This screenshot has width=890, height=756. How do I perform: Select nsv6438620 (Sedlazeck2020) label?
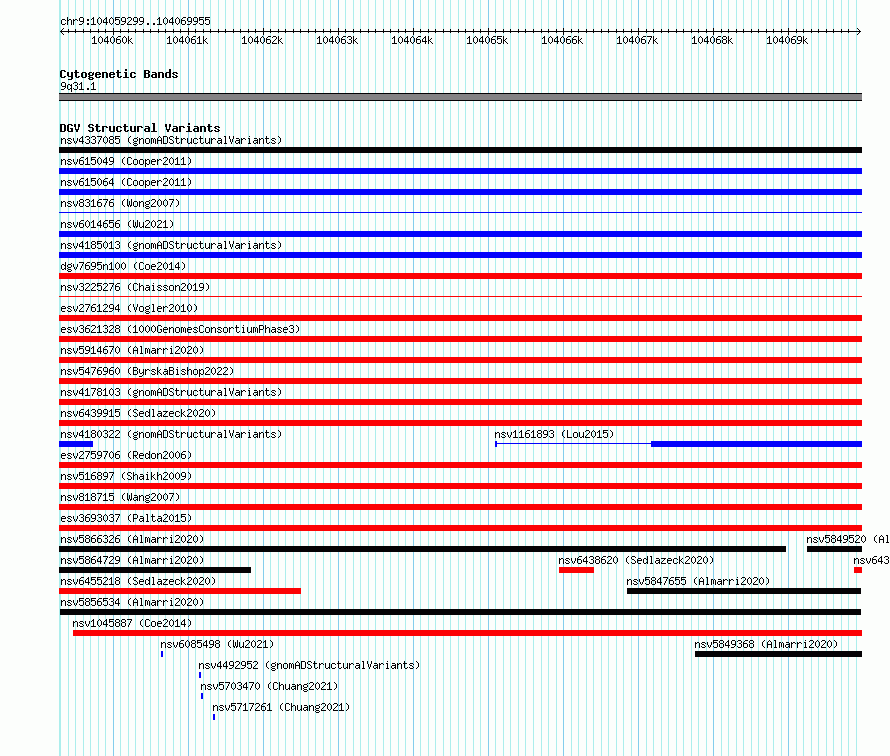click(x=636, y=560)
